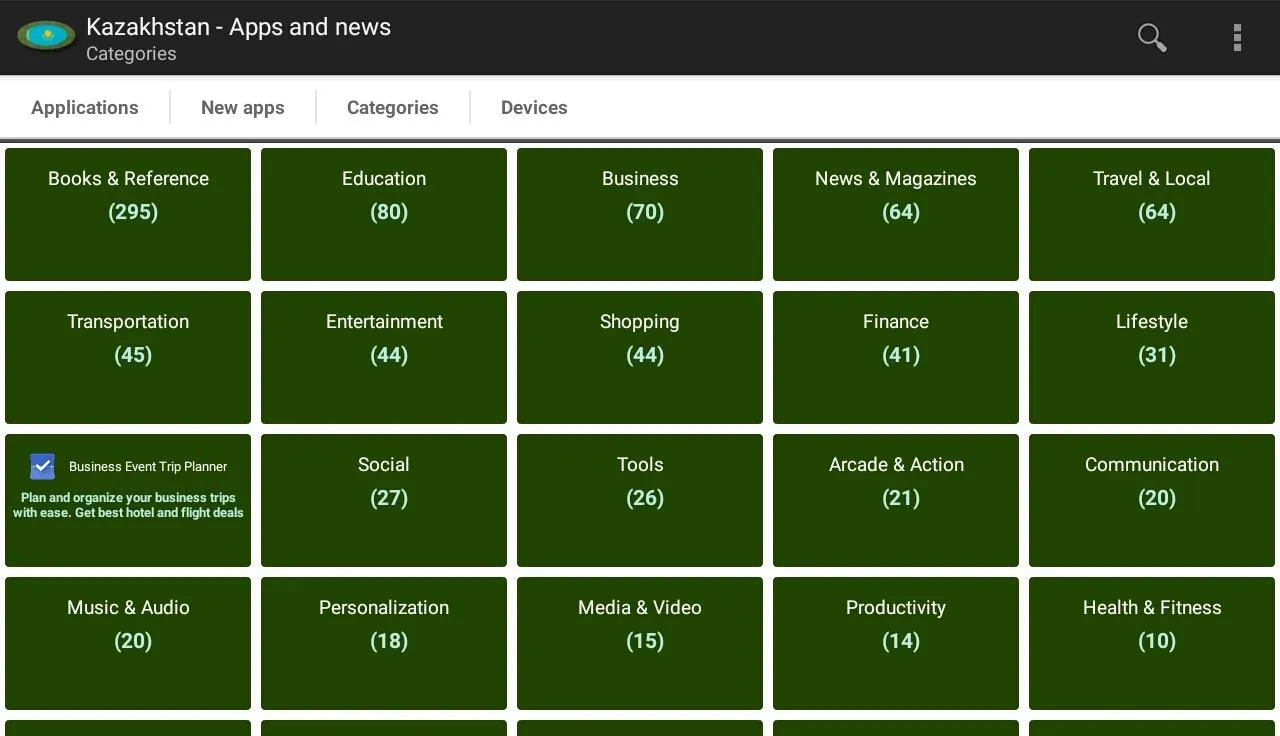Tap the Business Event Trip Planner ad description

click(x=128, y=505)
